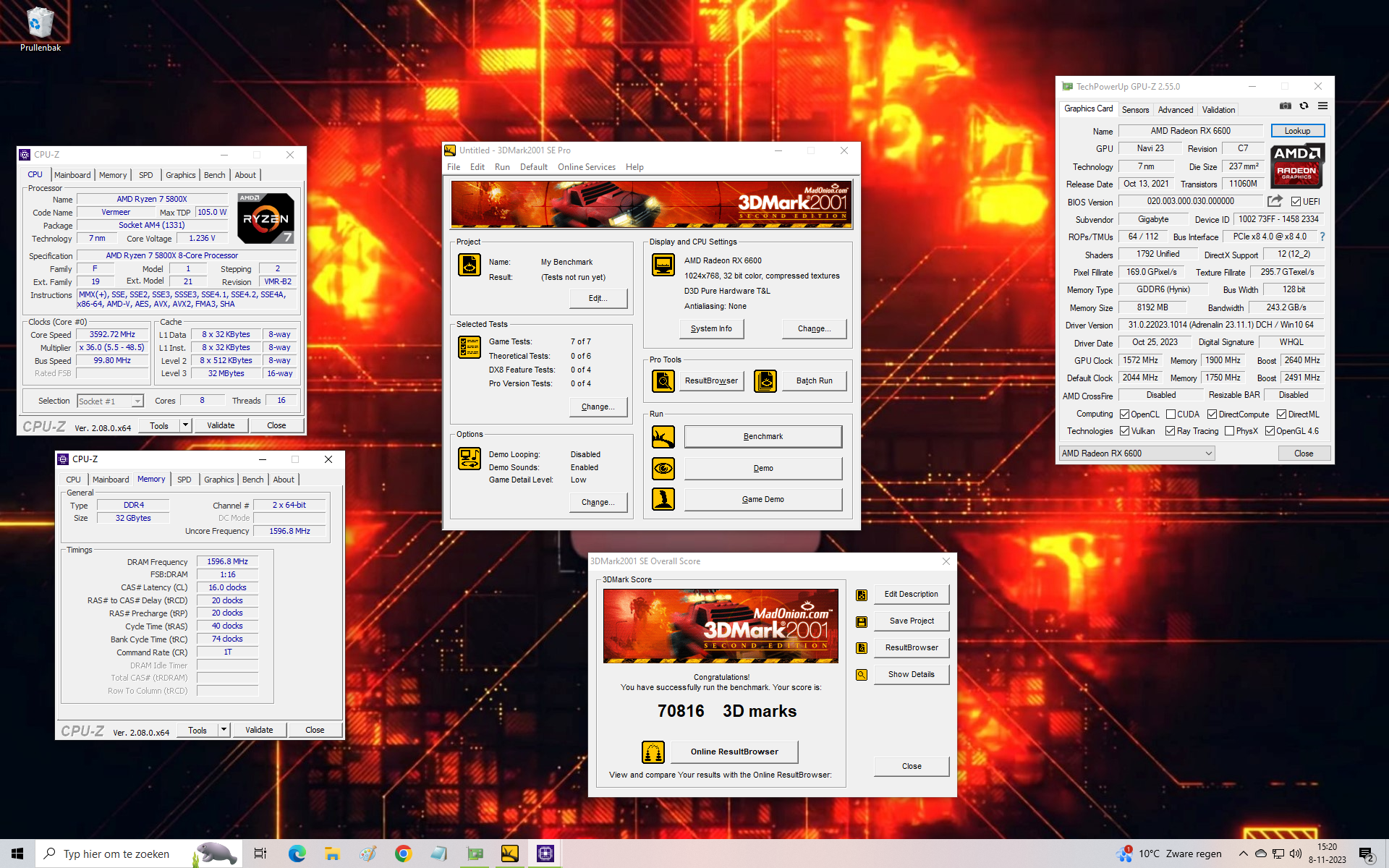This screenshot has width=1389, height=868.
Task: Toggle the DirectML checkbox
Action: tap(1281, 414)
